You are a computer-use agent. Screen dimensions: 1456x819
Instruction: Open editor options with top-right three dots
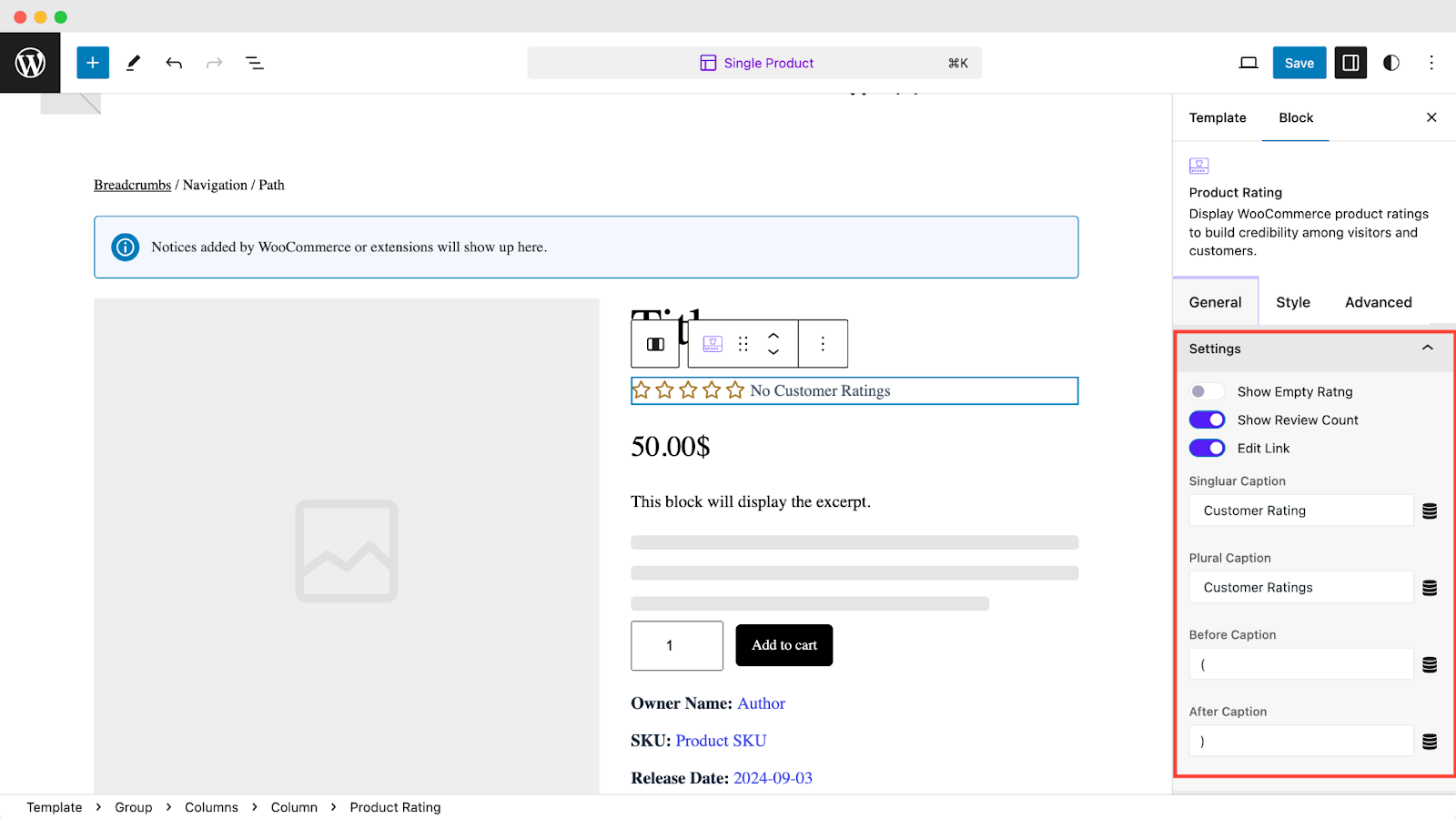coord(1431,63)
